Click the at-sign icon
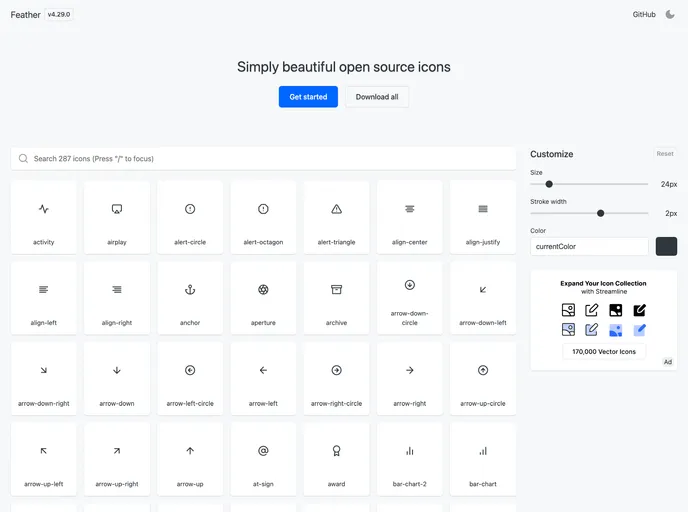The width and height of the screenshot is (688, 512). [x=263, y=459]
